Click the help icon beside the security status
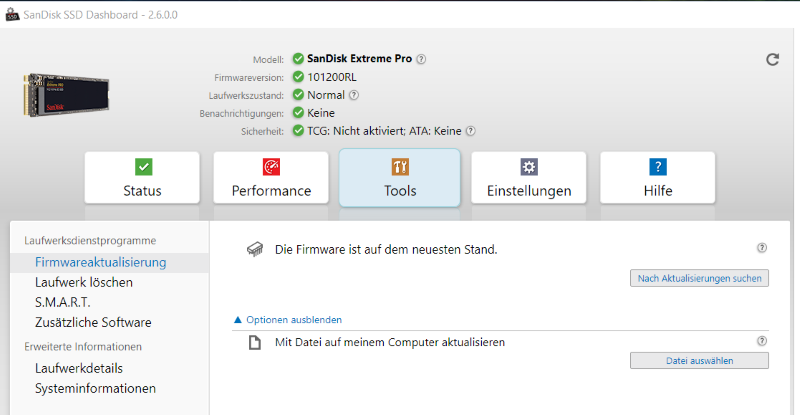 click(x=470, y=131)
